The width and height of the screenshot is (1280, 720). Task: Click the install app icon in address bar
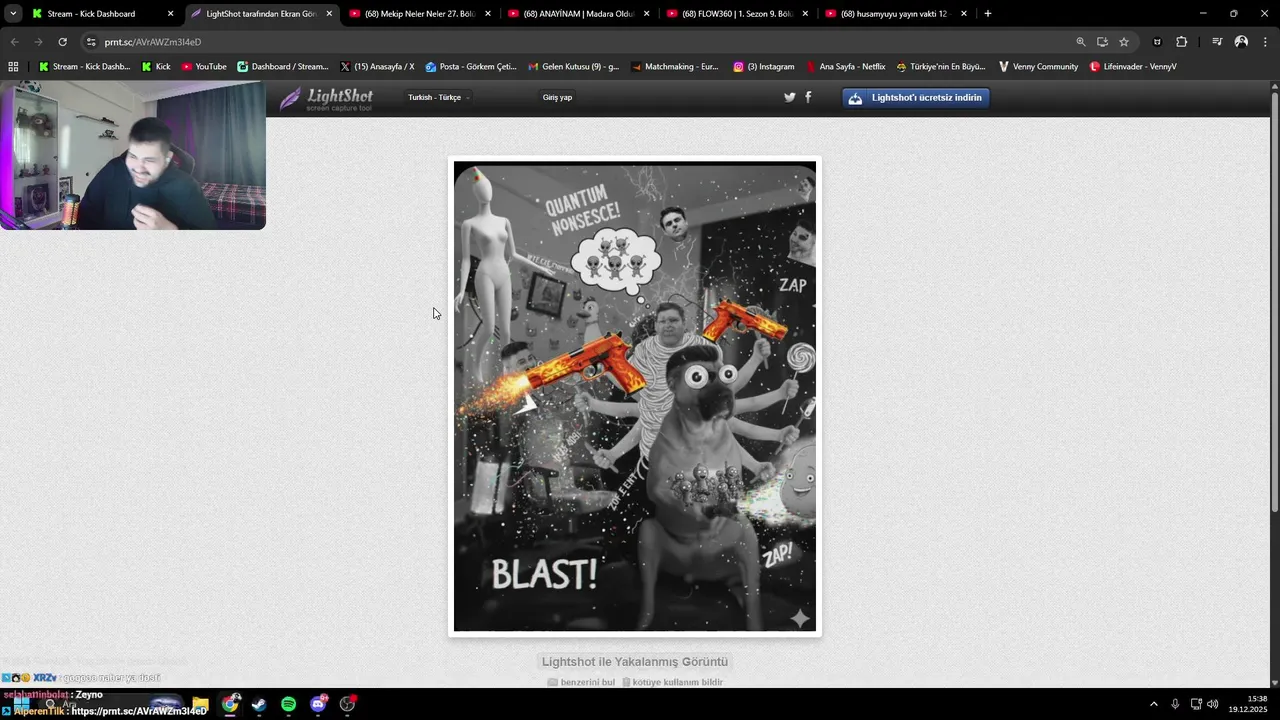click(x=1102, y=42)
